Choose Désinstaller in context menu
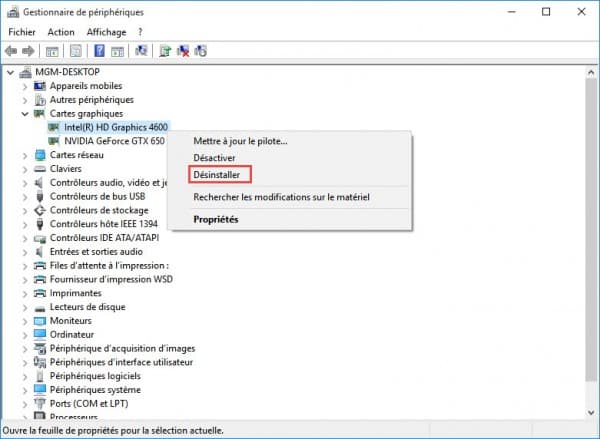 (x=290, y=175)
